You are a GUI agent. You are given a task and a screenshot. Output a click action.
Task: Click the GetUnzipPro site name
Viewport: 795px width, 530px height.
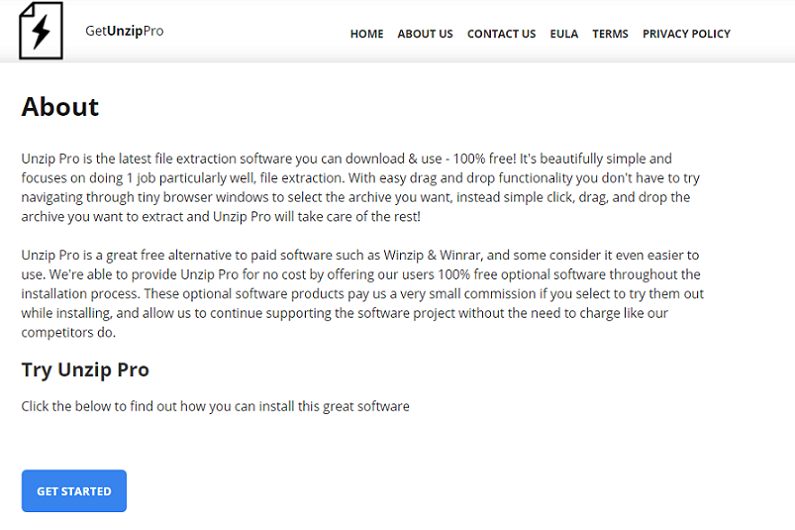tap(124, 31)
